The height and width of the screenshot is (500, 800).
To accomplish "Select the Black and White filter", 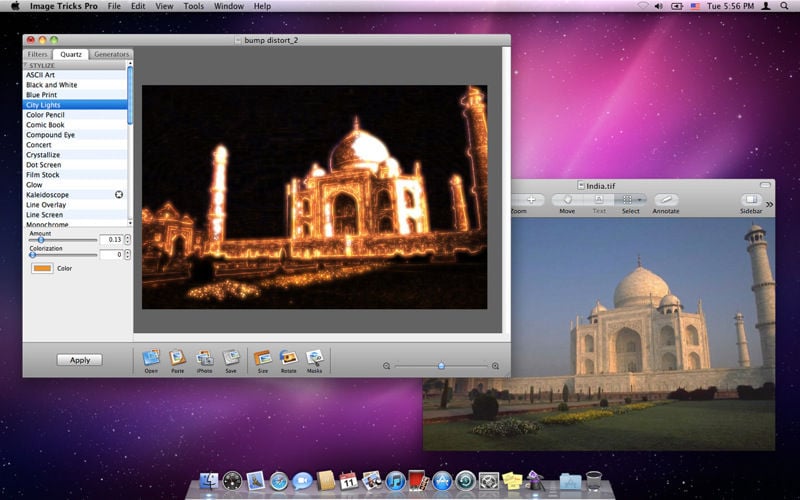I will point(75,85).
